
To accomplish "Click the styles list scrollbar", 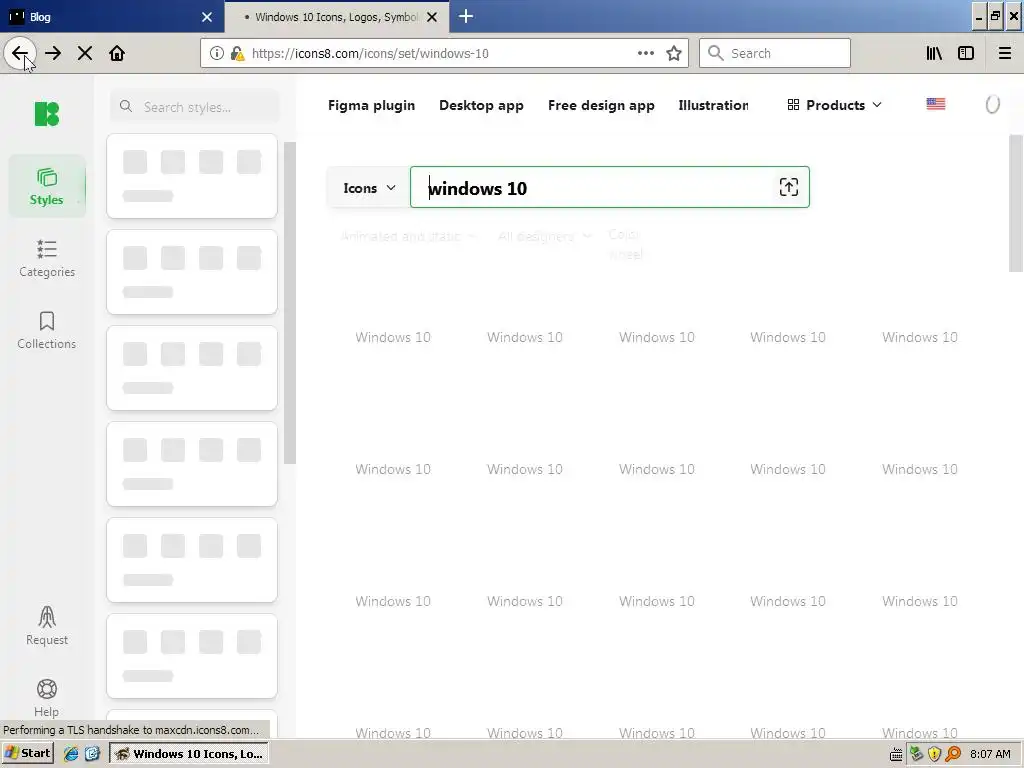I will click(290, 303).
